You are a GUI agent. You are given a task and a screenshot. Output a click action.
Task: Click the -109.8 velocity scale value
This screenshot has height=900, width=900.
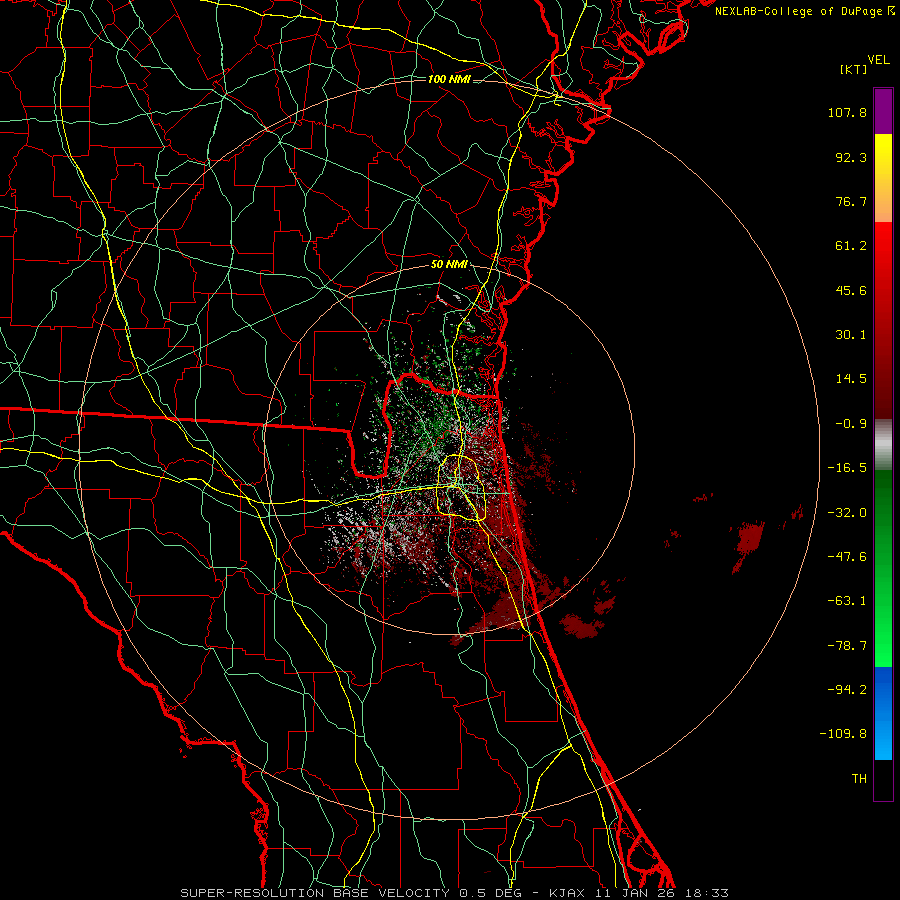(844, 734)
